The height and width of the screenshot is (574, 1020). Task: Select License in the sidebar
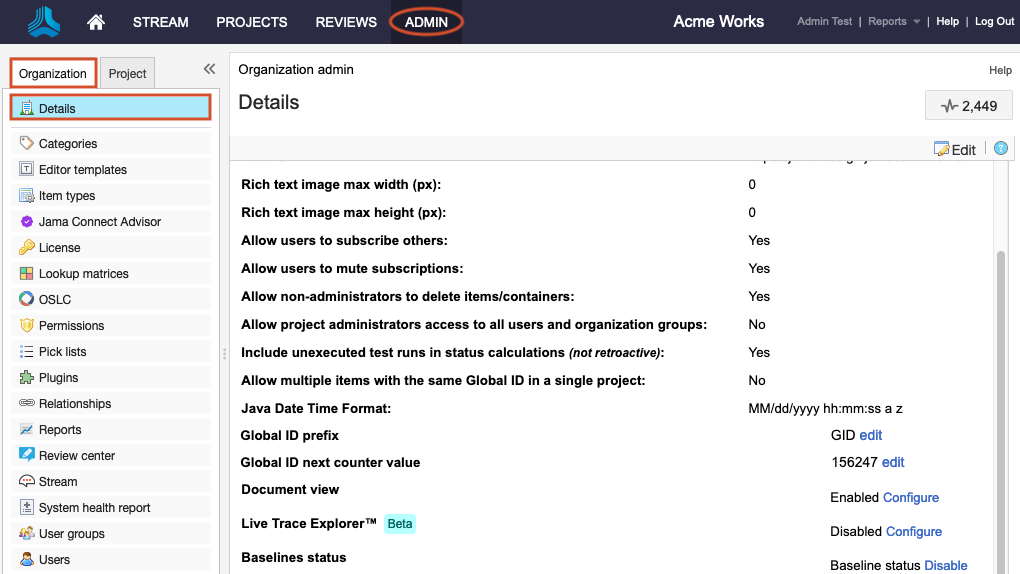(111, 247)
